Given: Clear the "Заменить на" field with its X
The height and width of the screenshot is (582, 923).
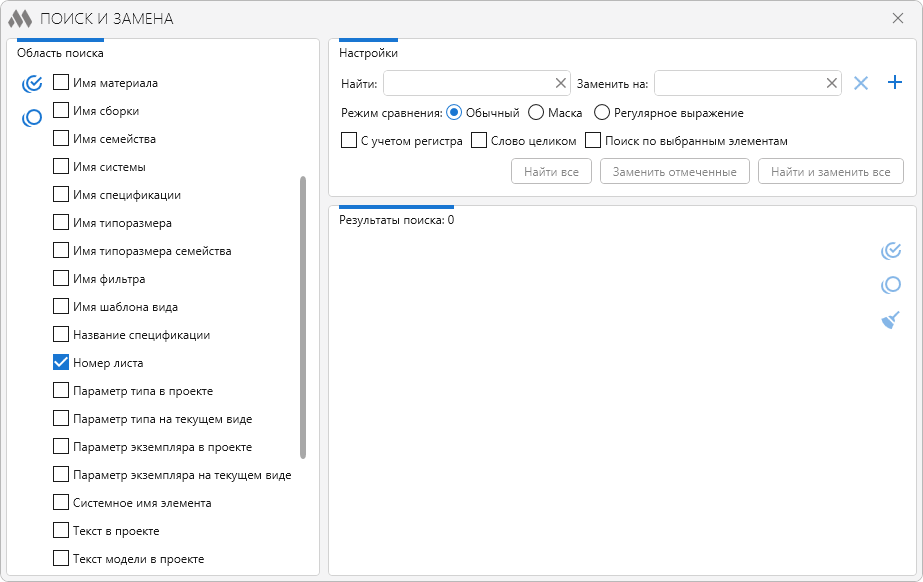Looking at the screenshot, I should [831, 83].
